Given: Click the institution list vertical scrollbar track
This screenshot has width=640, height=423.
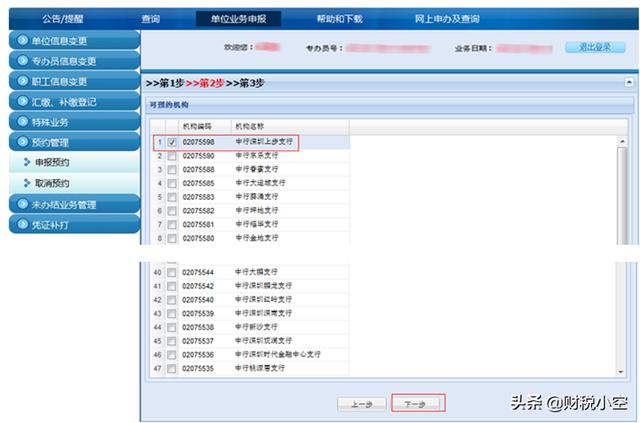Looking at the screenshot, I should (x=622, y=256).
